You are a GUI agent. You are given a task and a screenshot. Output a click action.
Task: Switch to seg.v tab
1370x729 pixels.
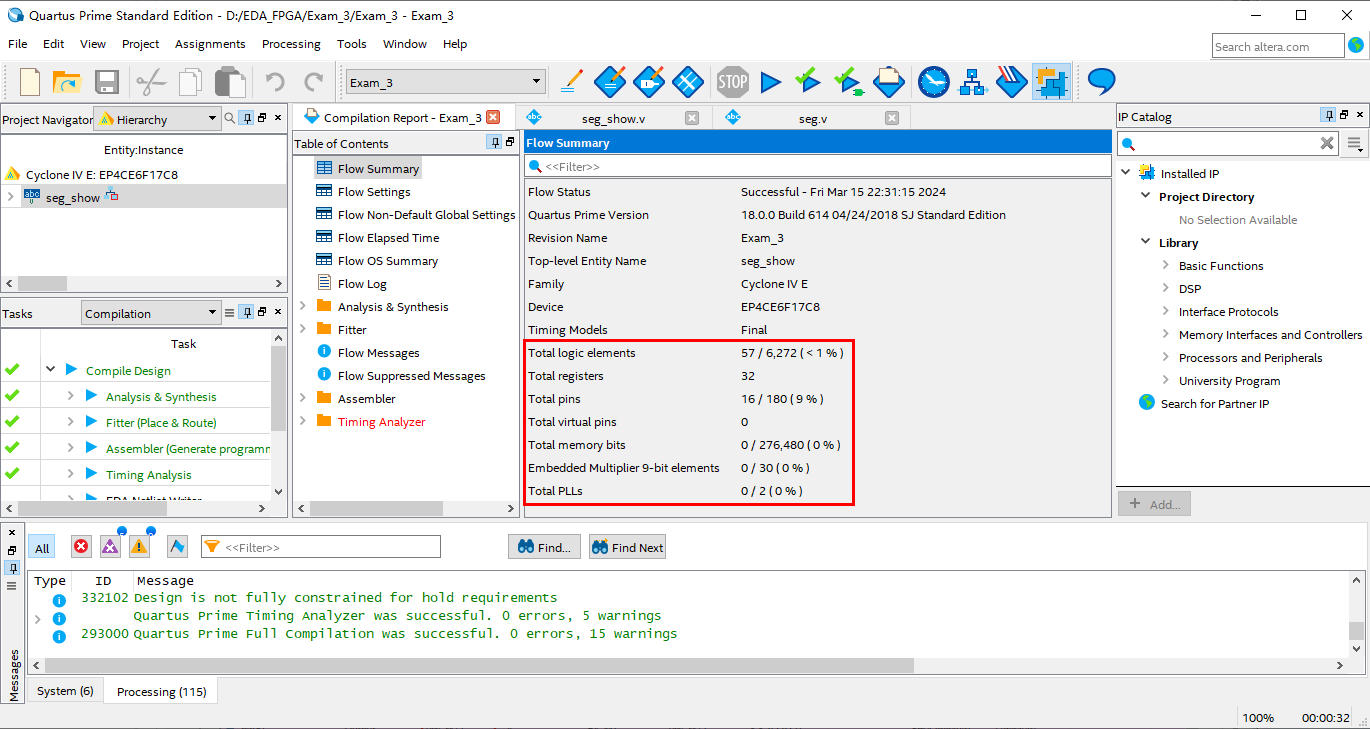coord(812,118)
